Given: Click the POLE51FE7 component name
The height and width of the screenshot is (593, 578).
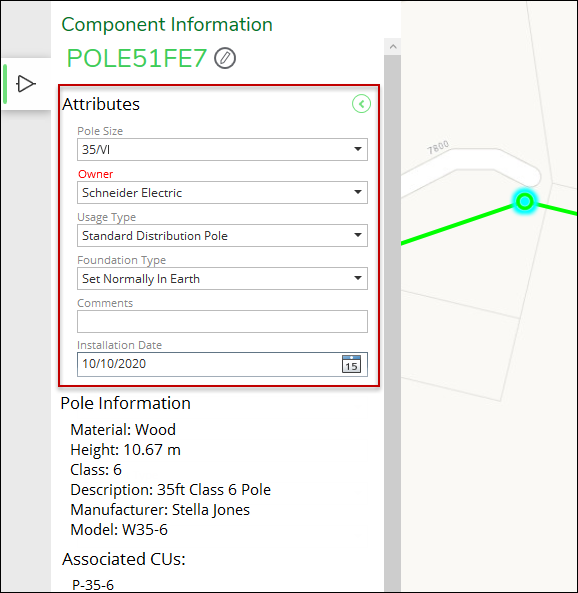Looking at the screenshot, I should [x=137, y=58].
